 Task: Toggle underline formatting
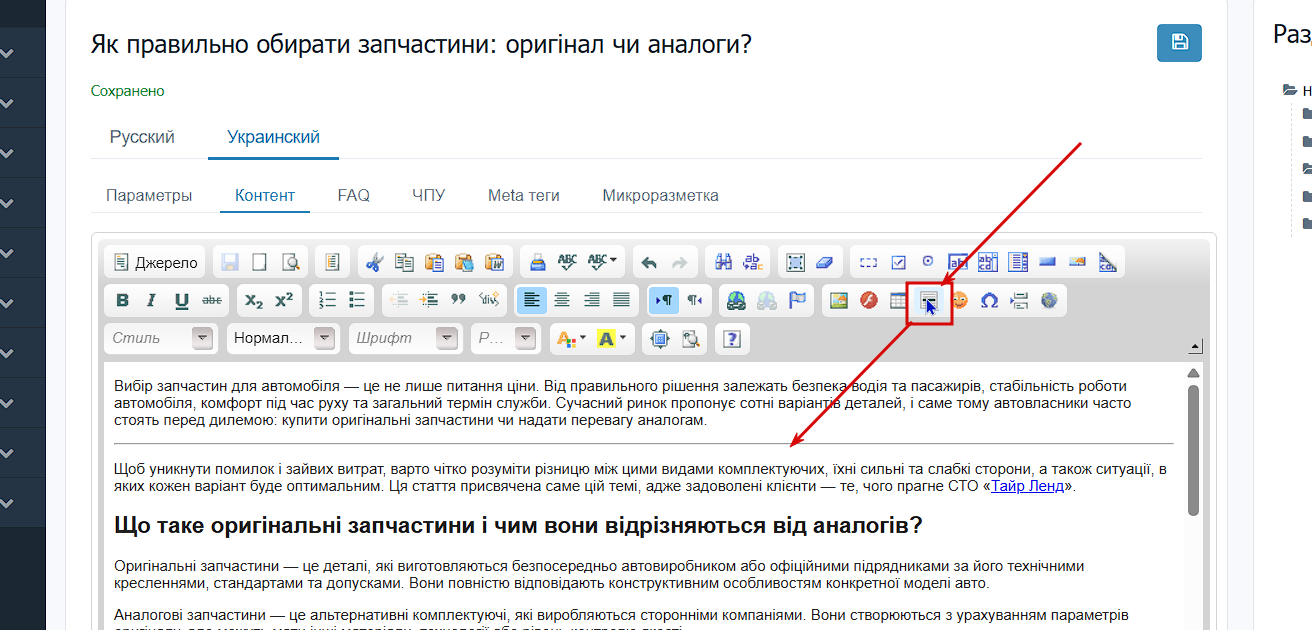pos(181,300)
